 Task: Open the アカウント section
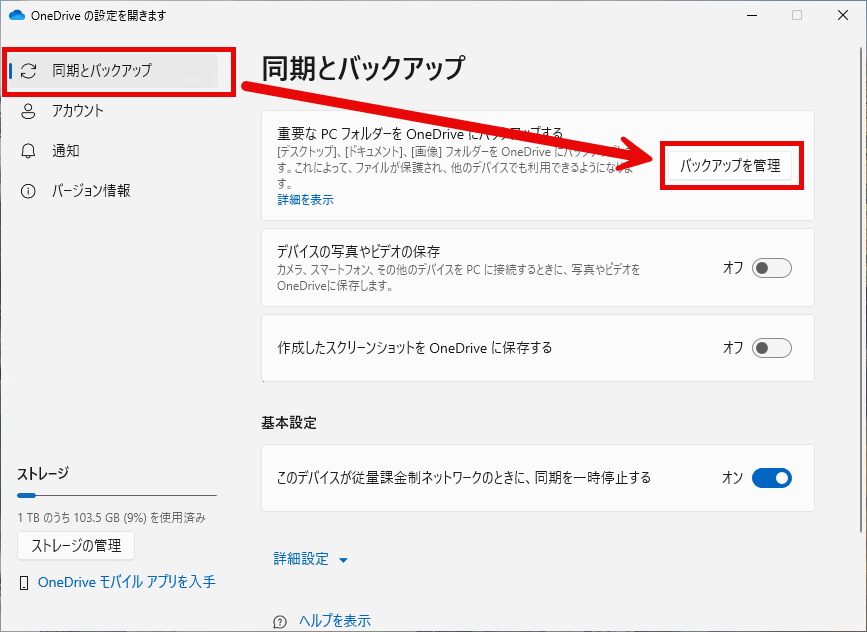(114, 111)
